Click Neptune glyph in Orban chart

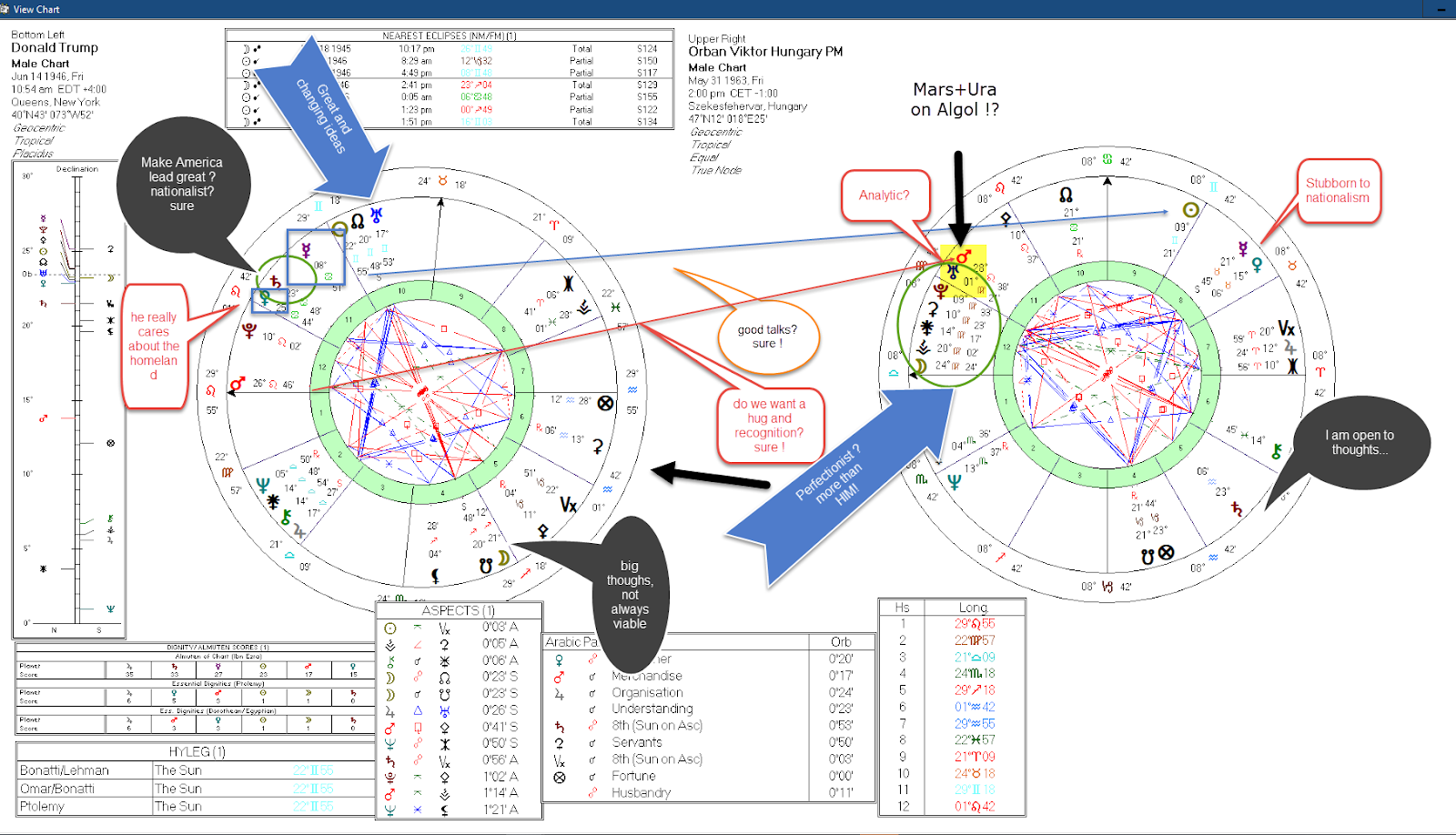coord(954,482)
